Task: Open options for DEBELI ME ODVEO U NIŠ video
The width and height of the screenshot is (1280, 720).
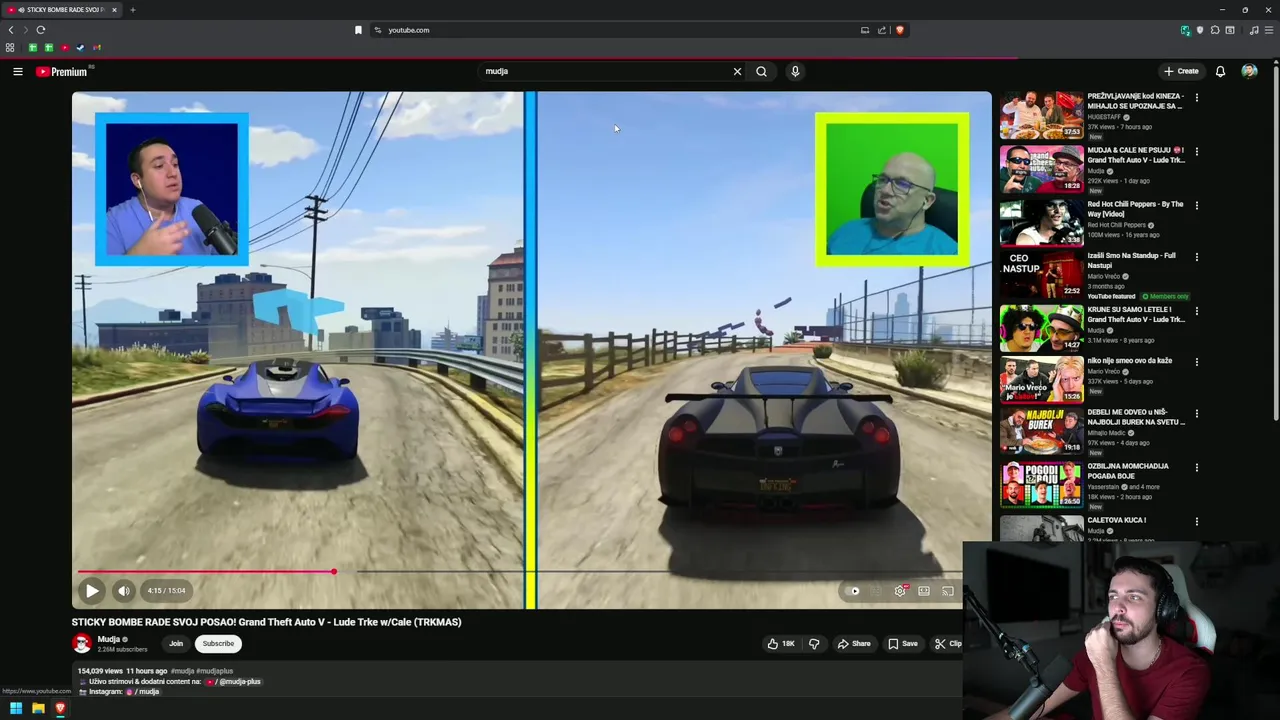Action: (1196, 414)
